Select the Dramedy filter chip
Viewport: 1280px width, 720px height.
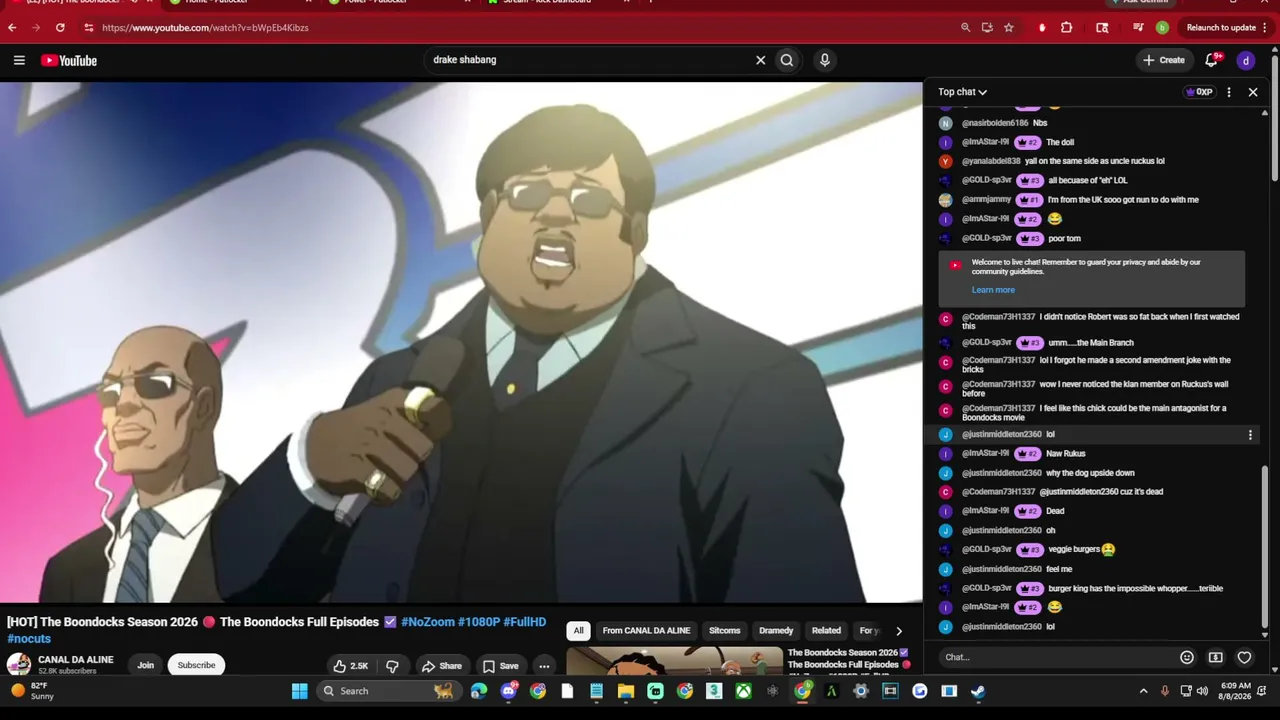click(776, 631)
